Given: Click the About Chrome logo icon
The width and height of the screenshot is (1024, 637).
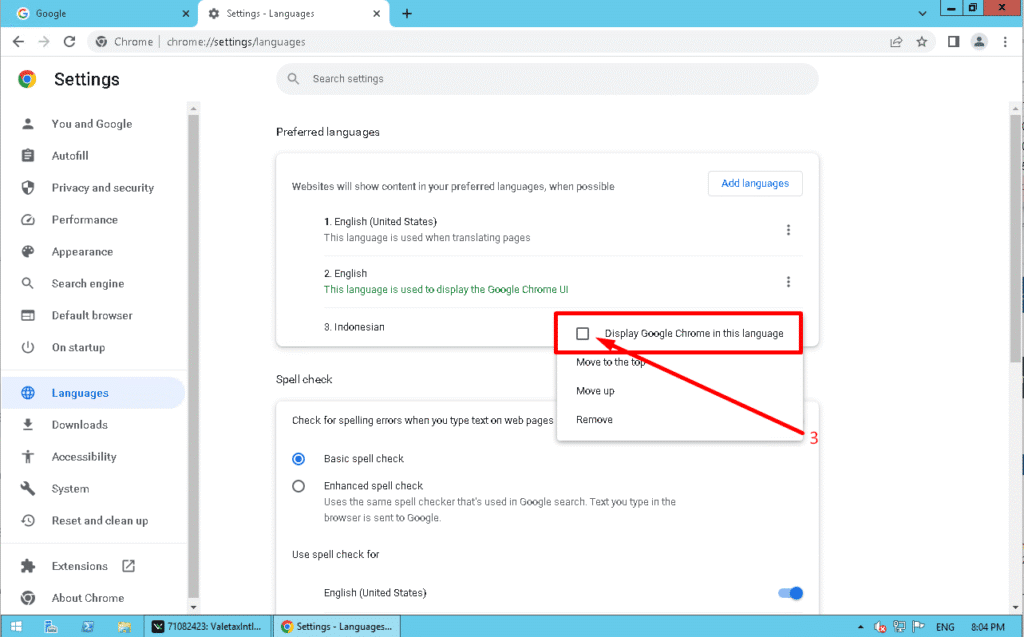Looking at the screenshot, I should click(27, 598).
